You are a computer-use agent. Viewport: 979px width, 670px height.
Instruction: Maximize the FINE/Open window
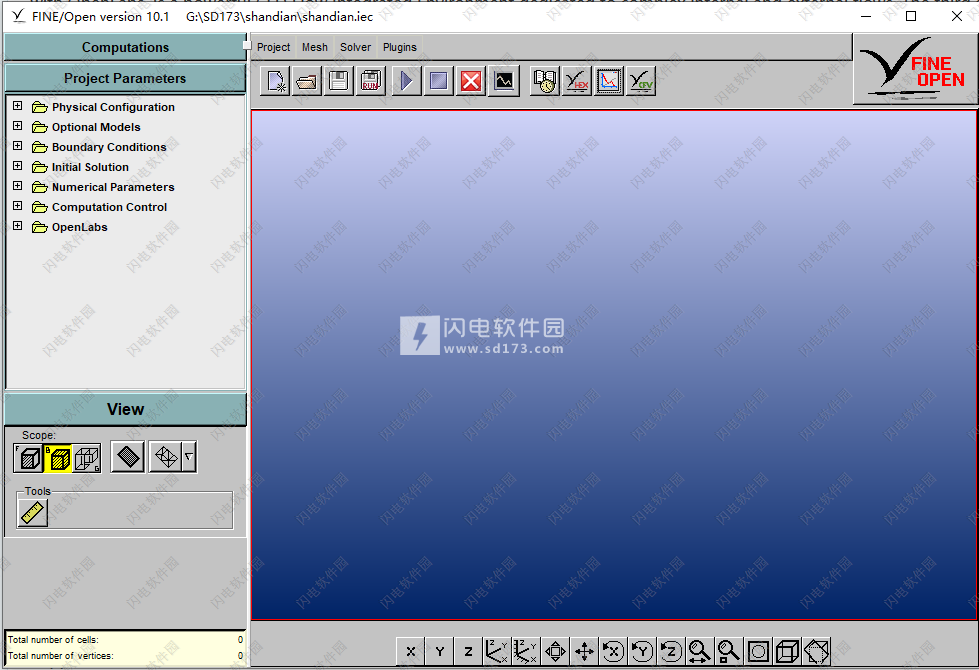[x=911, y=16]
